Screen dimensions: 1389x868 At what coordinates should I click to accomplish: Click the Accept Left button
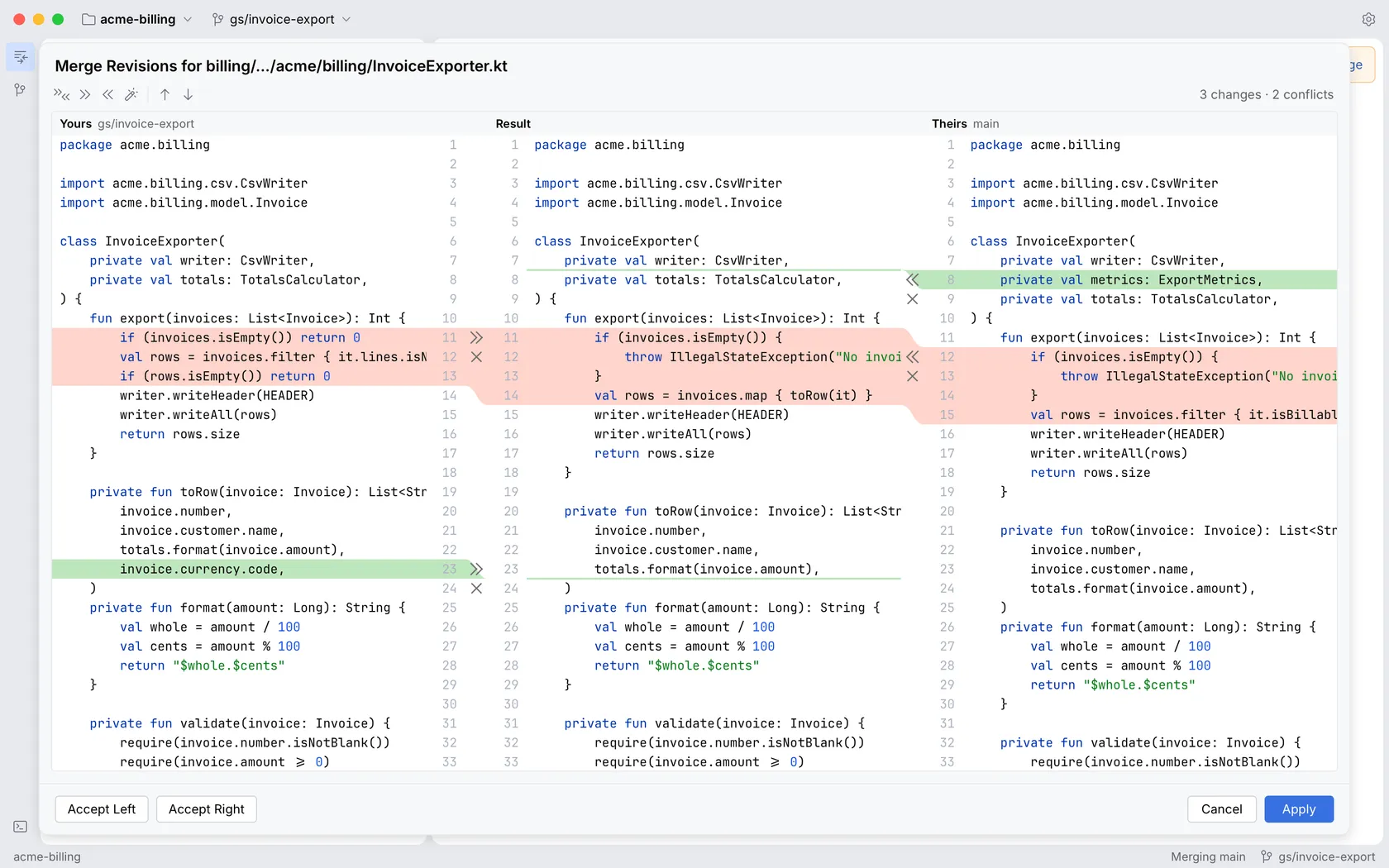click(102, 809)
